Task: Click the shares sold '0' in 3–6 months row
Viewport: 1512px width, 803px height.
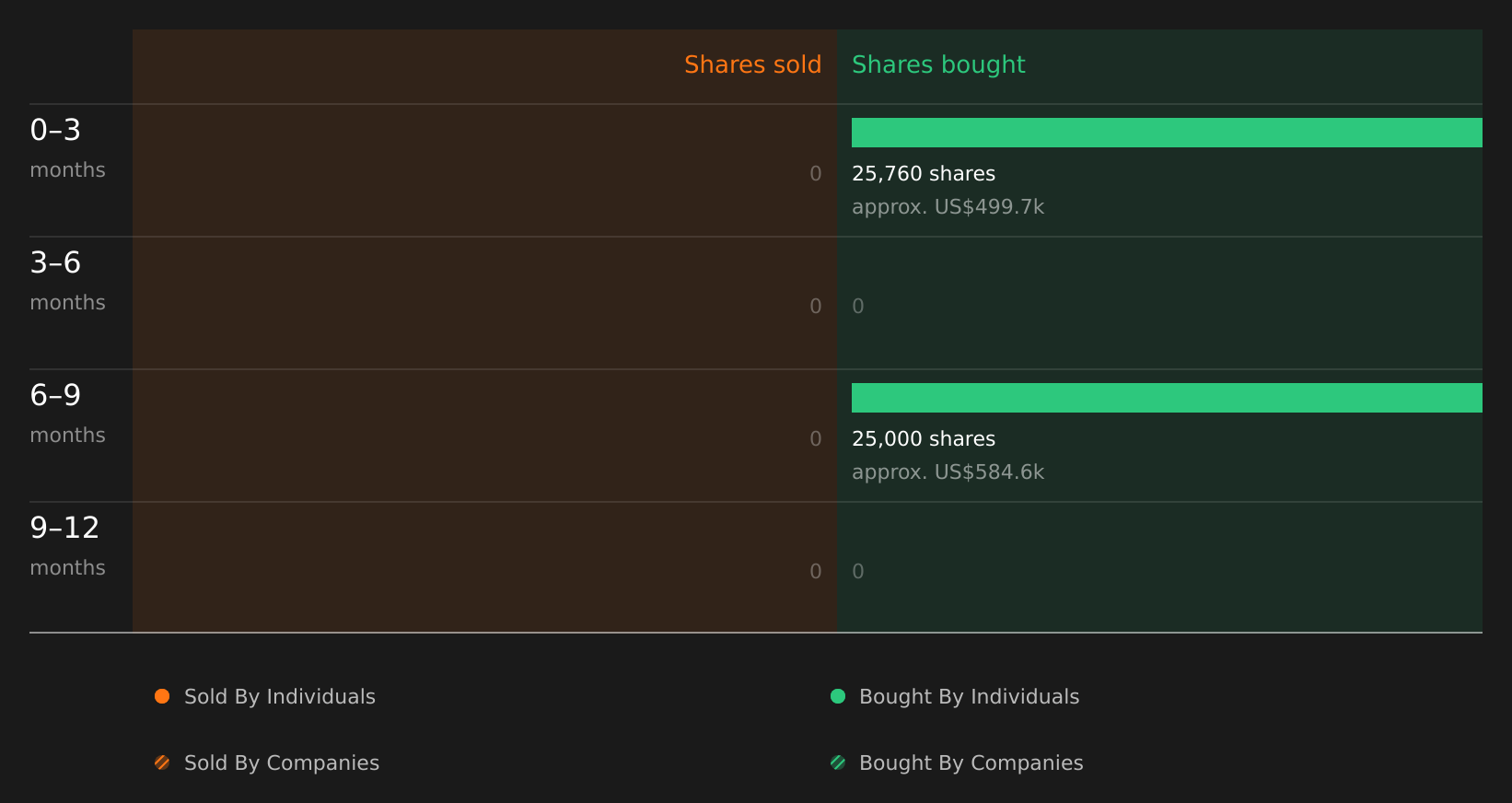Action: (x=816, y=307)
